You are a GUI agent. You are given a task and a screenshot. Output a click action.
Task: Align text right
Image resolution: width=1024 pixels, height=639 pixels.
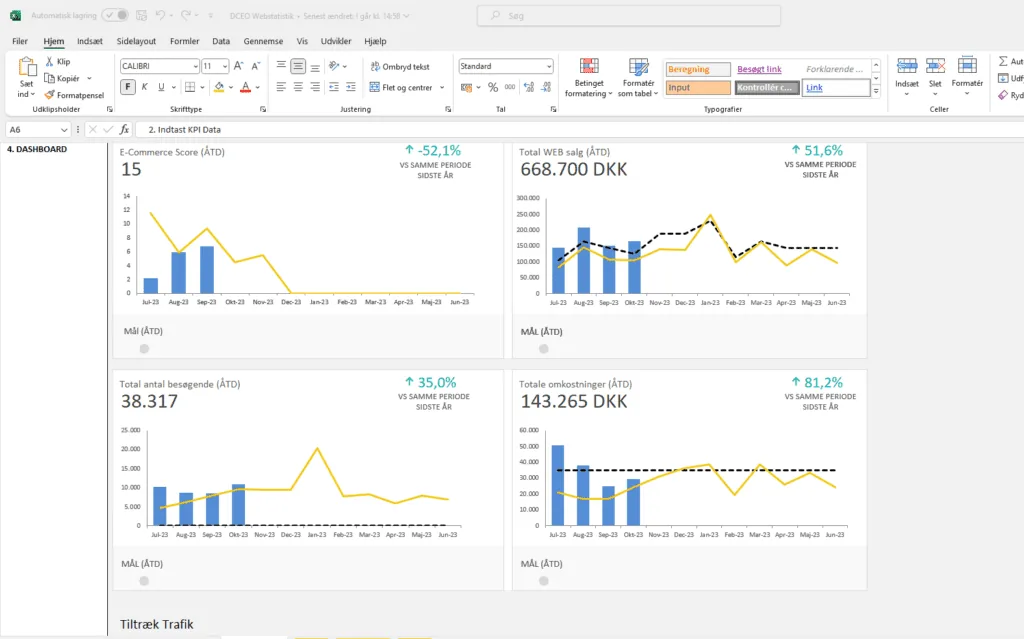pos(315,87)
